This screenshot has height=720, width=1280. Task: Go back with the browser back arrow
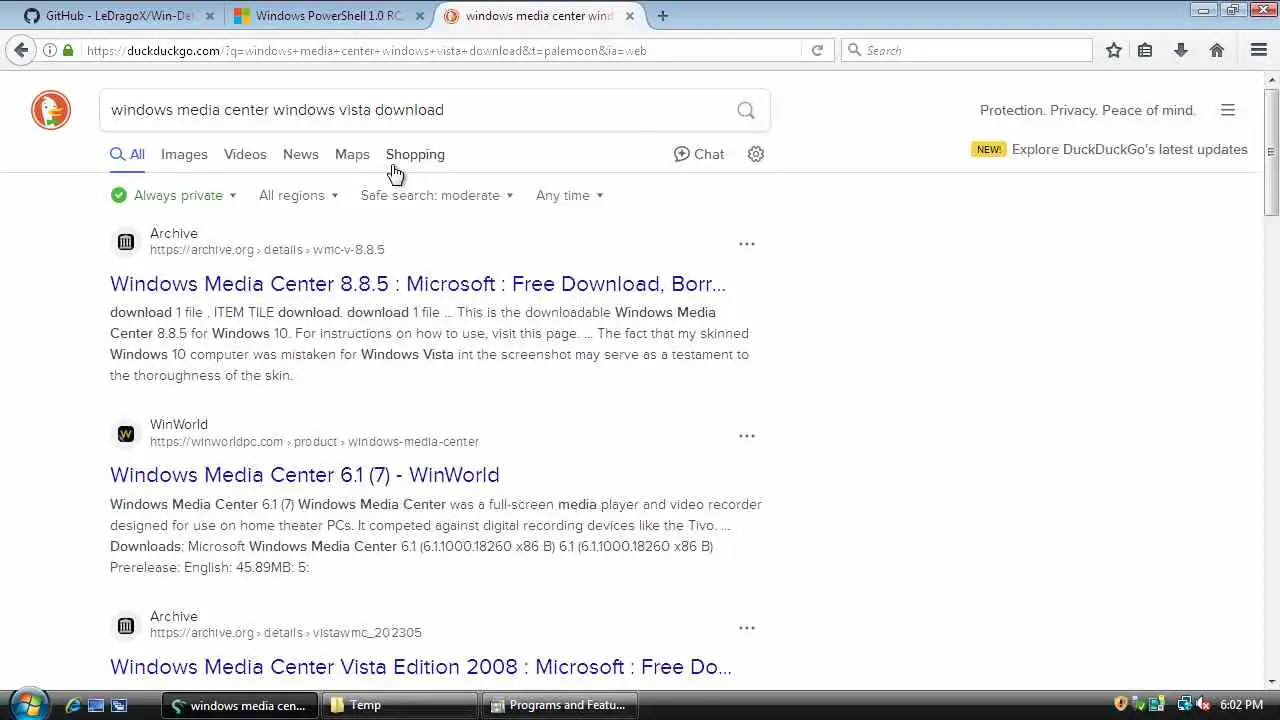point(21,50)
